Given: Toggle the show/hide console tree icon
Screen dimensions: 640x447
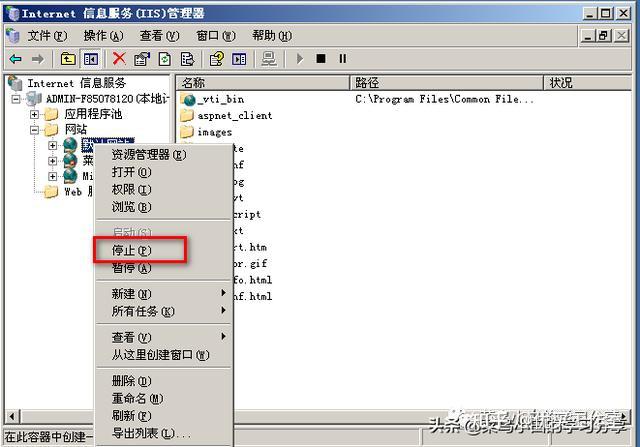Looking at the screenshot, I should click(91, 59).
